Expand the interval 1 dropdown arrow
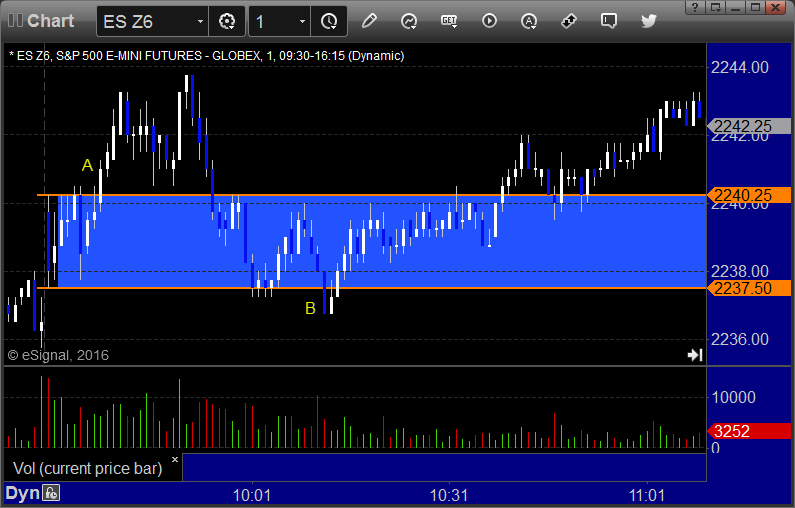795x508 pixels. coord(302,21)
